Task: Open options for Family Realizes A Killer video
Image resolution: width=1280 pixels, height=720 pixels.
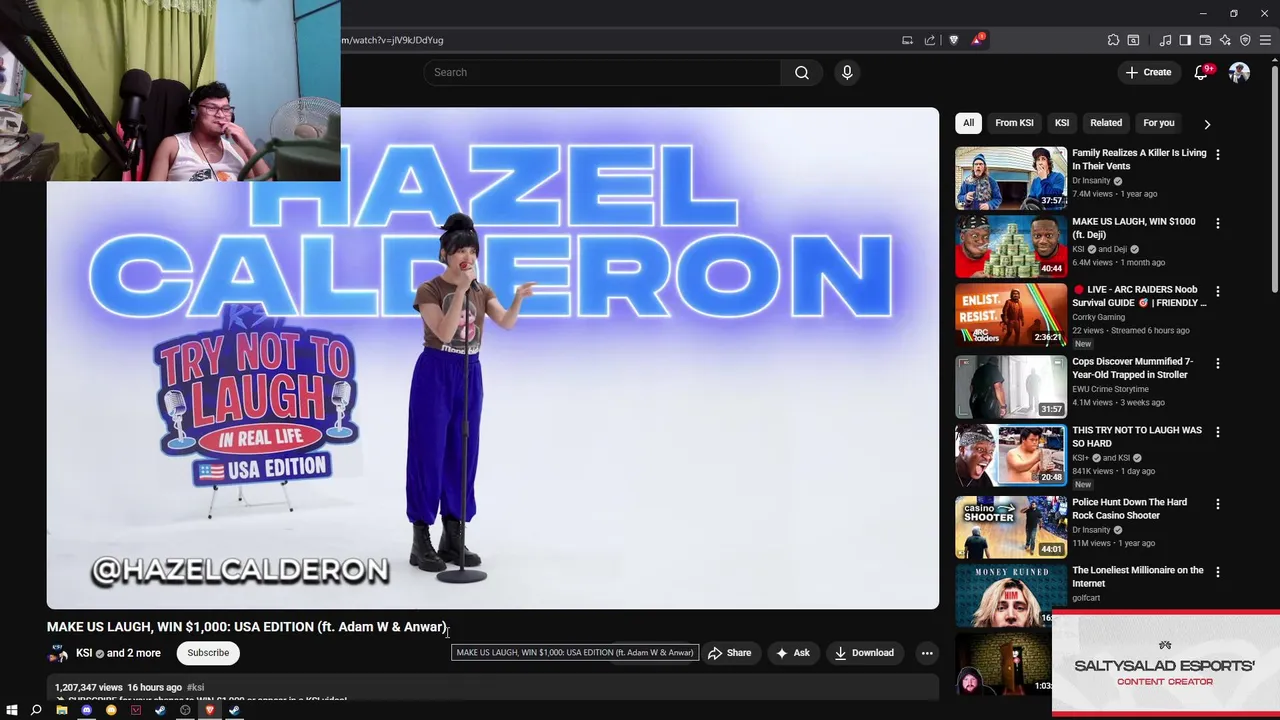Action: click(x=1217, y=154)
